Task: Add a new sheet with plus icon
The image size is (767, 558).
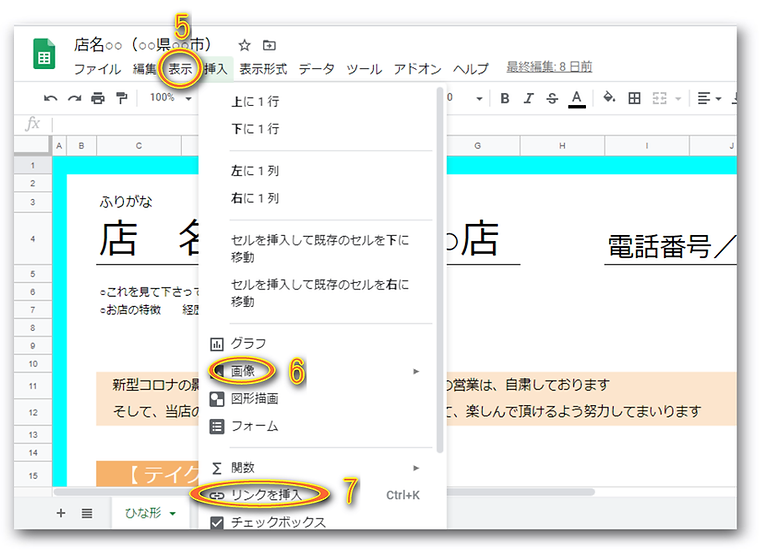Action: tap(61, 513)
